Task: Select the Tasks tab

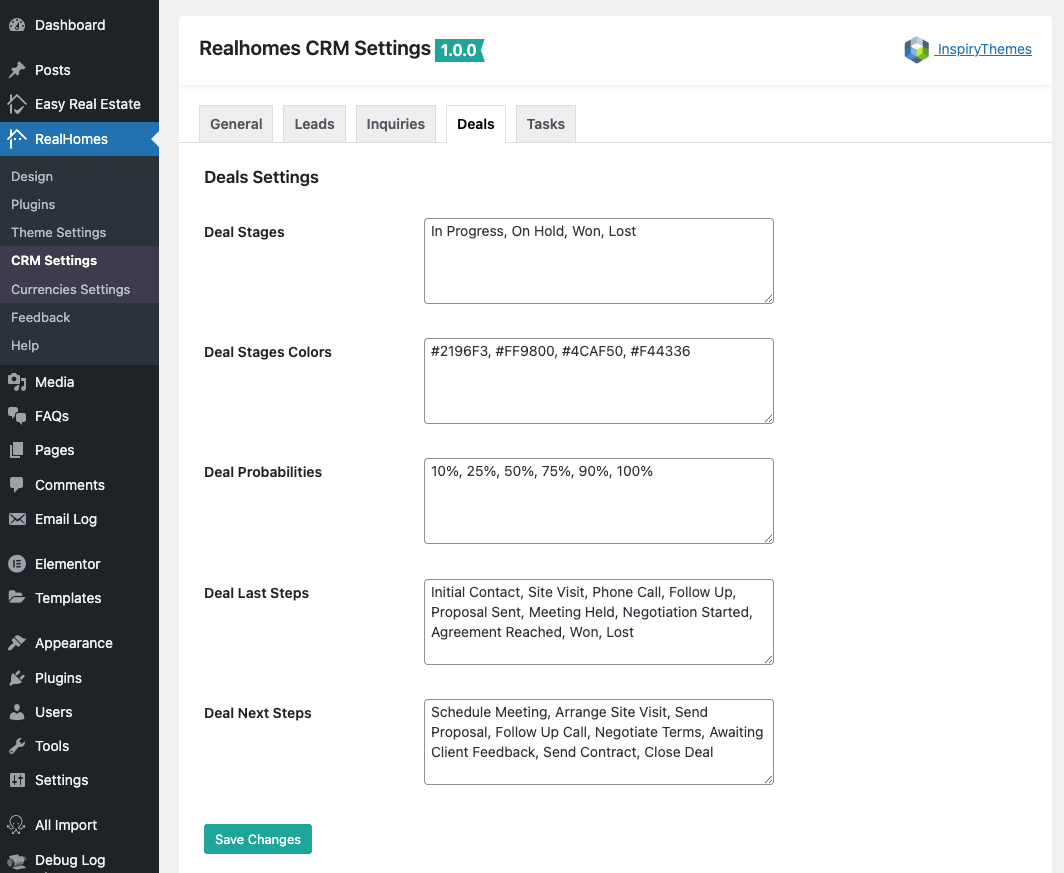Action: click(545, 124)
